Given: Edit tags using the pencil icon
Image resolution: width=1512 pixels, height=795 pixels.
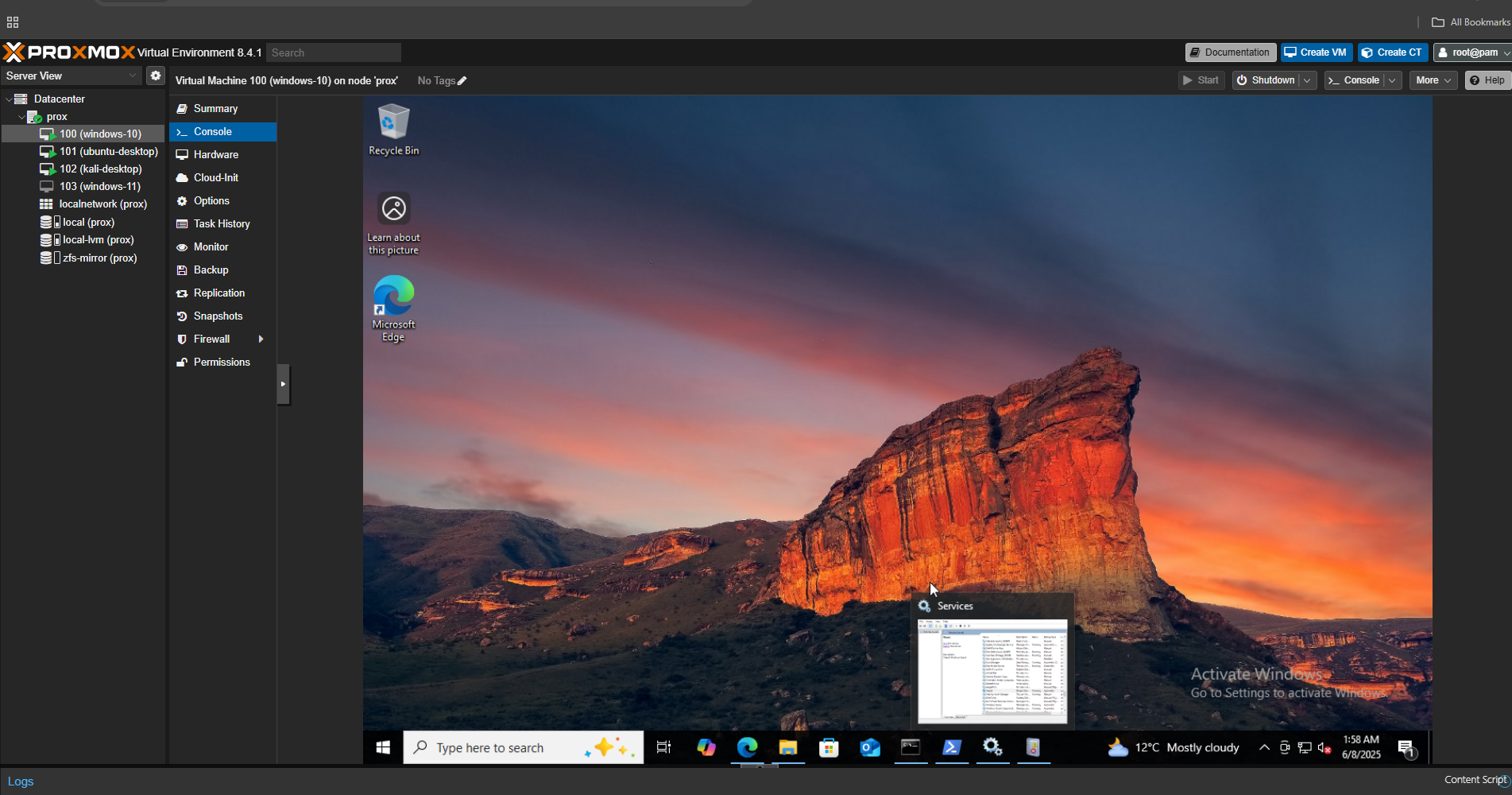Looking at the screenshot, I should coord(462,81).
